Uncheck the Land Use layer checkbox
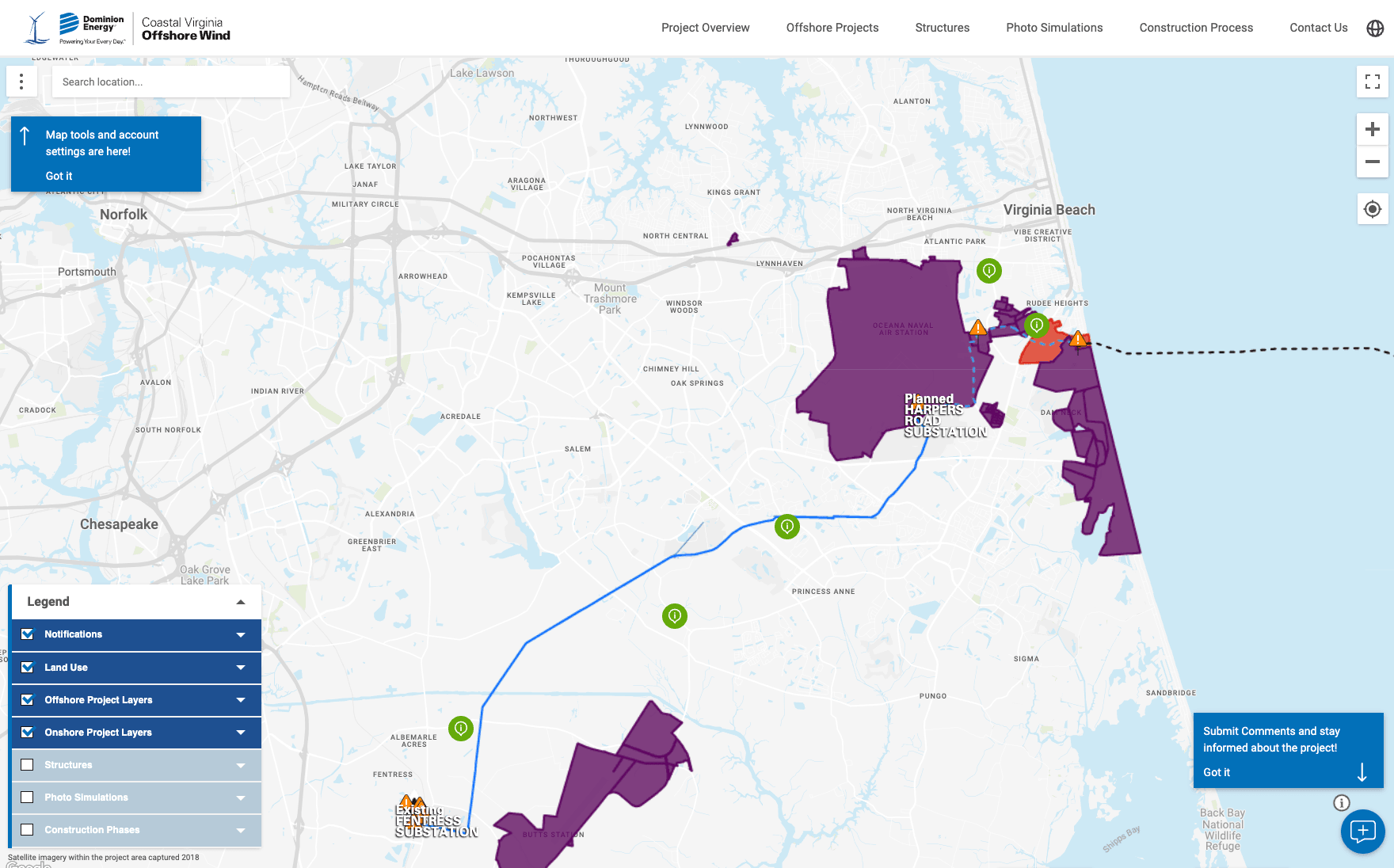Viewport: 1394px width, 868px height. [x=28, y=667]
